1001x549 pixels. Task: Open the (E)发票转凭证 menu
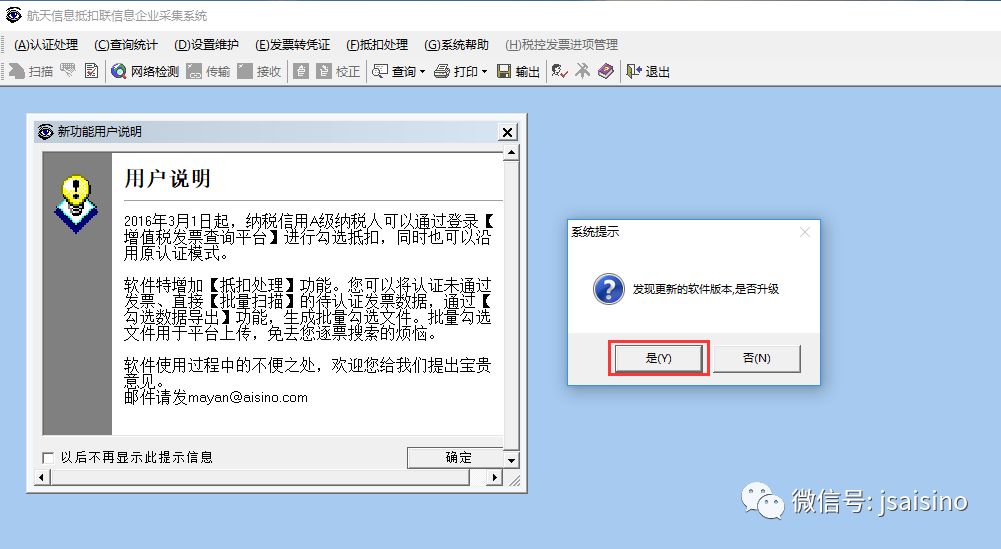point(292,45)
